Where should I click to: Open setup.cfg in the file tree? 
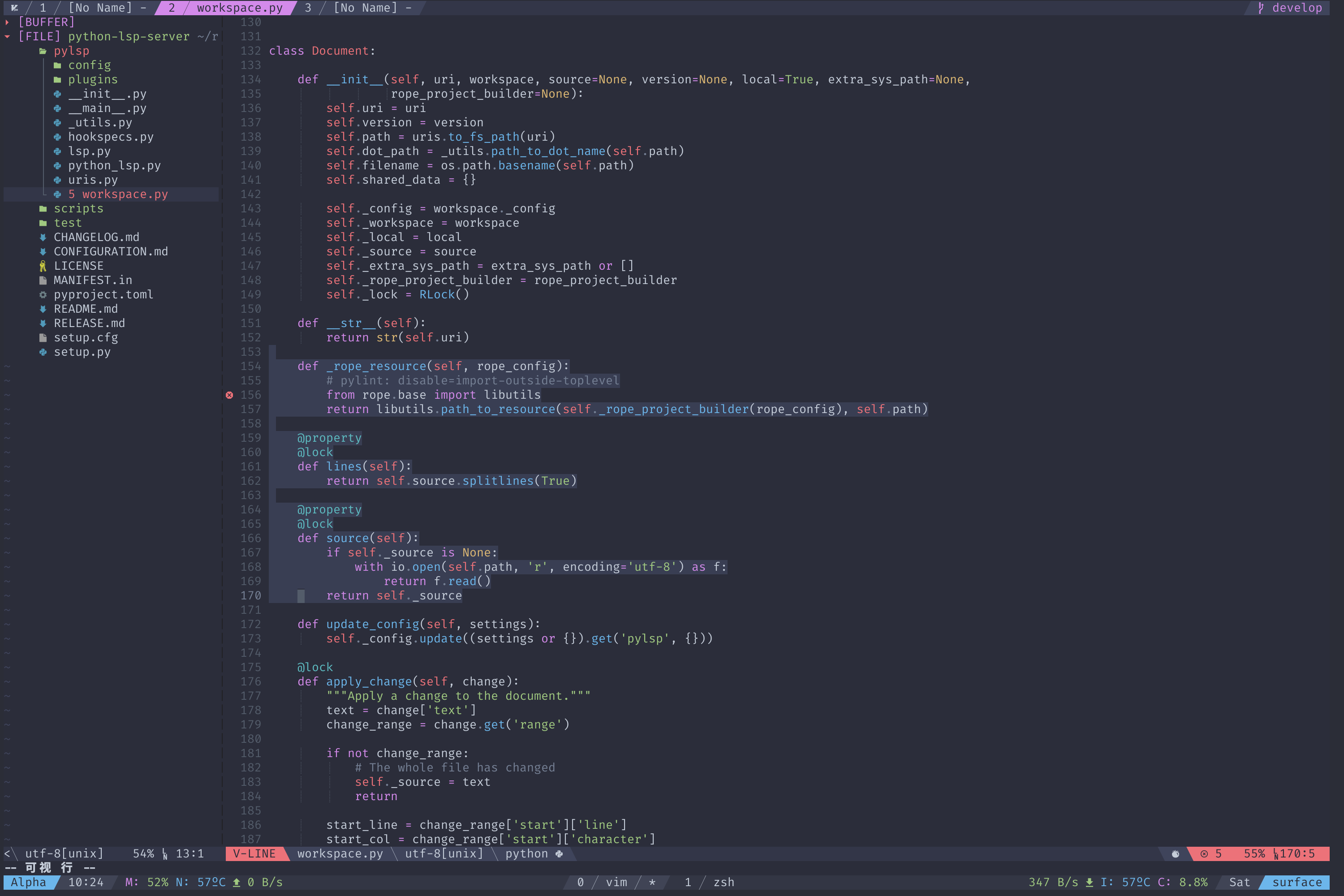(86, 338)
